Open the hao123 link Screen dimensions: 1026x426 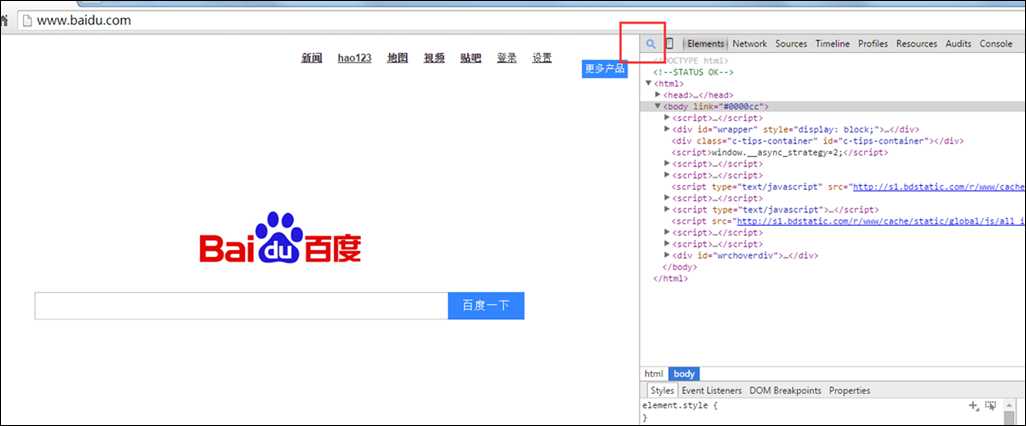(355, 58)
